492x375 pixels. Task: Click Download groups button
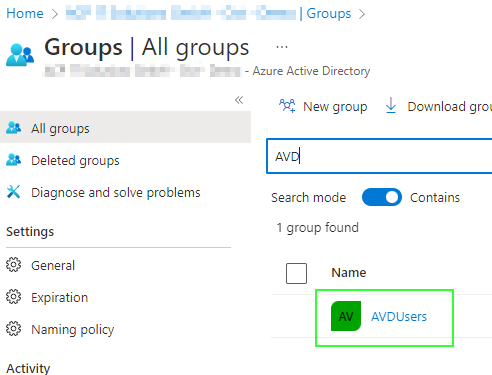click(438, 107)
